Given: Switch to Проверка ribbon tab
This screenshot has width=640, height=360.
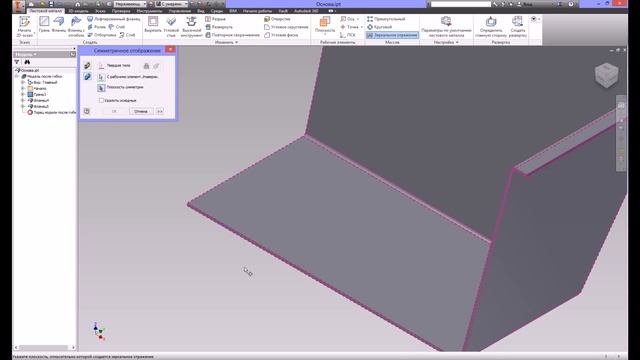Looking at the screenshot, I should 121,11.
